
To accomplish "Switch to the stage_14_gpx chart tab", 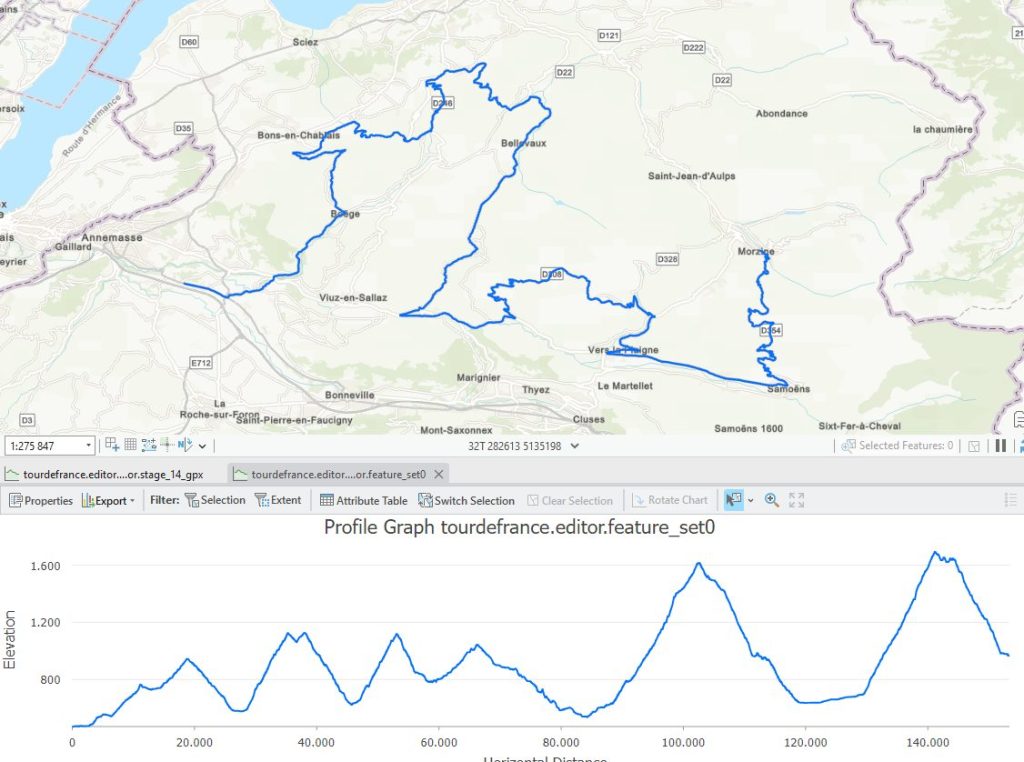I will click(x=112, y=474).
